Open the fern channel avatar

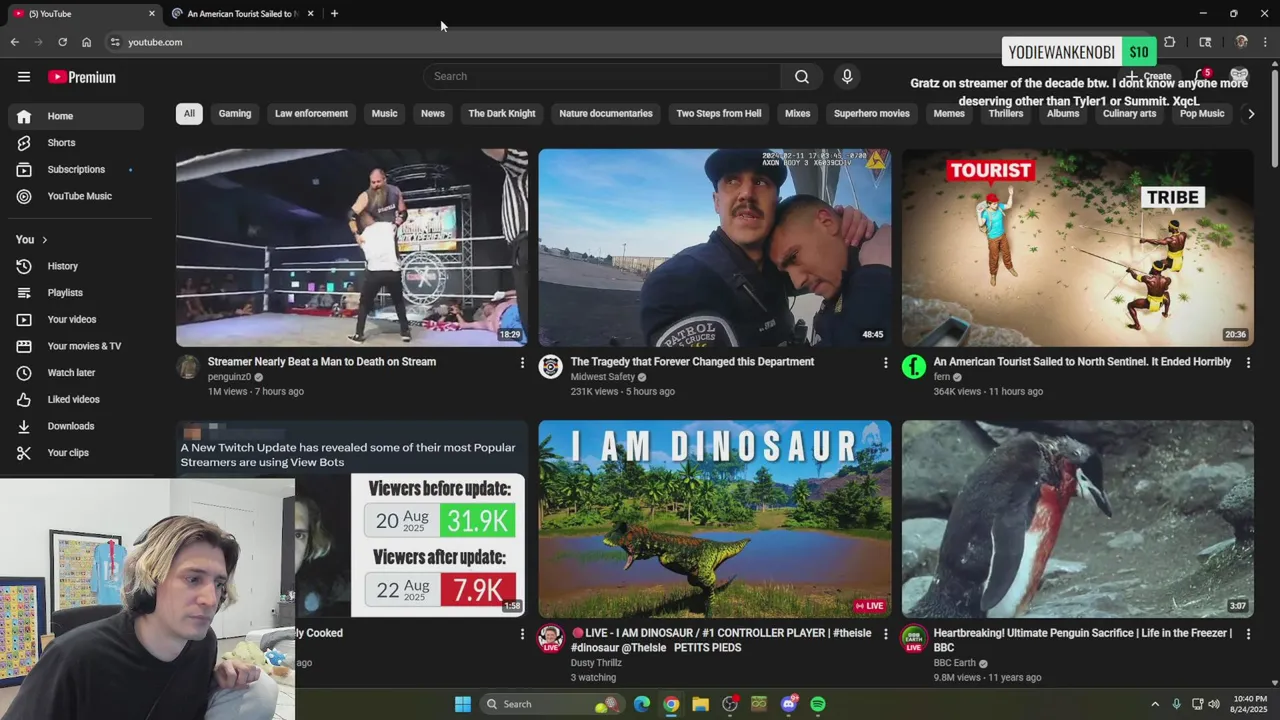[913, 367]
